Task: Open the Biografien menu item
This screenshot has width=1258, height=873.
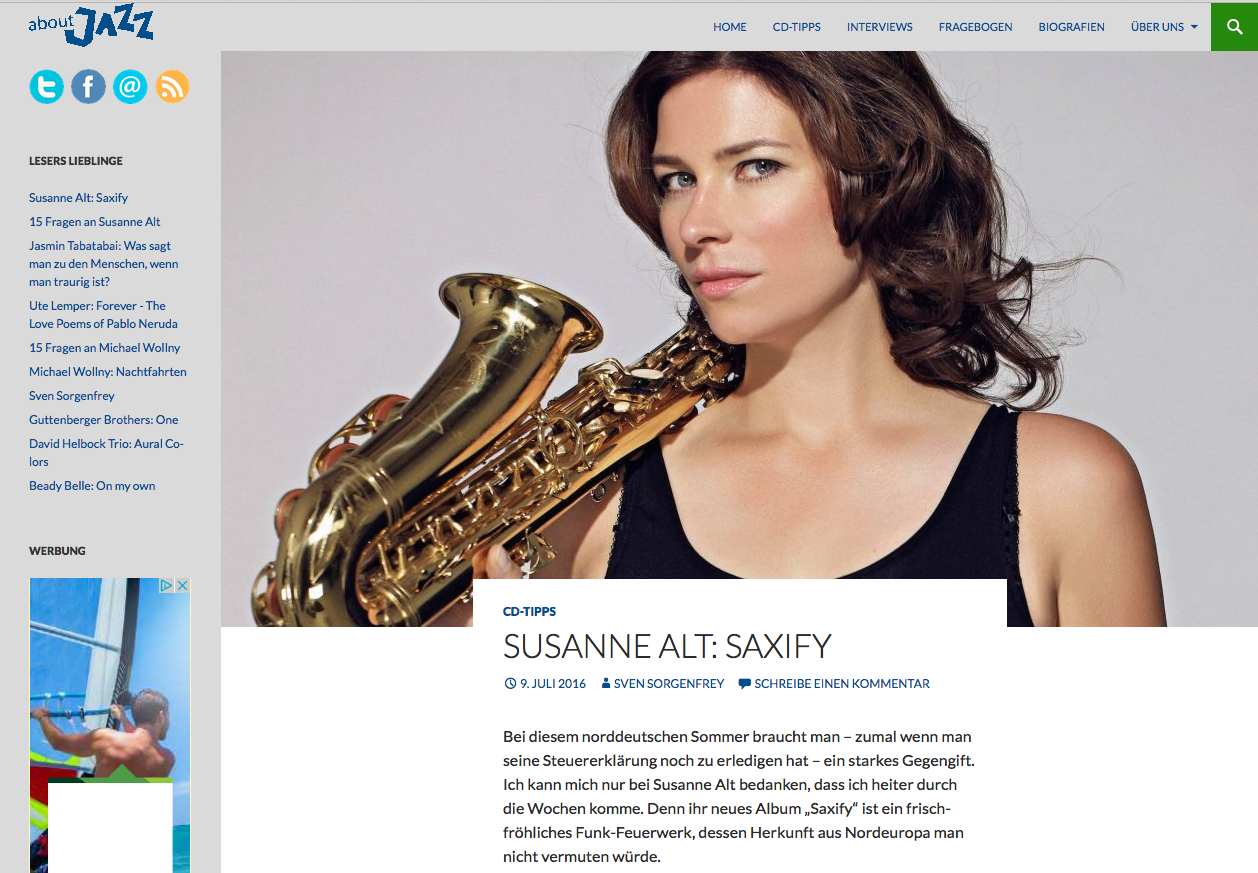Action: tap(1072, 27)
